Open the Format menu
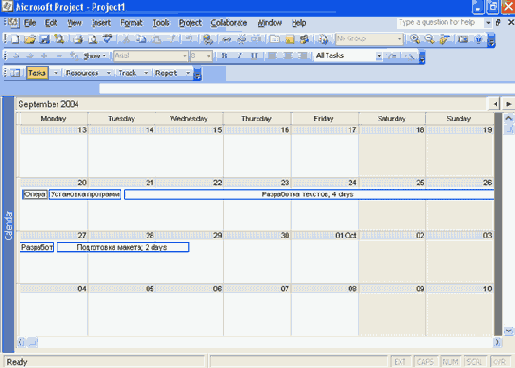The width and height of the screenshot is (515, 368). pyautogui.click(x=131, y=23)
